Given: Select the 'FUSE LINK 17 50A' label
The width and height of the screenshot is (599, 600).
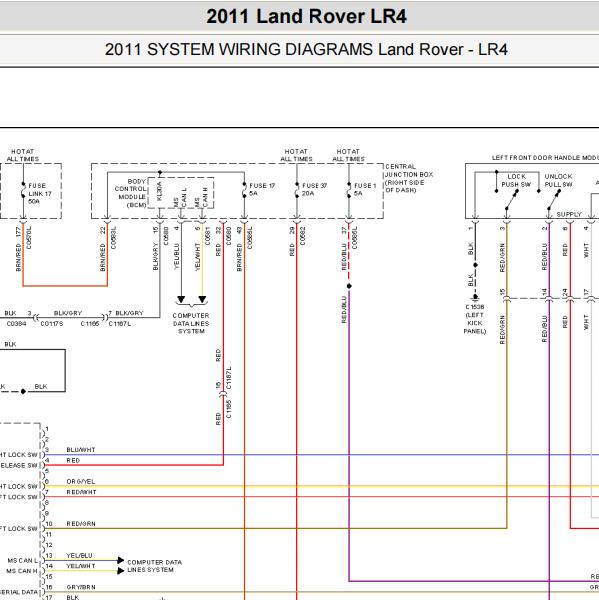Looking at the screenshot, I should (x=40, y=193).
